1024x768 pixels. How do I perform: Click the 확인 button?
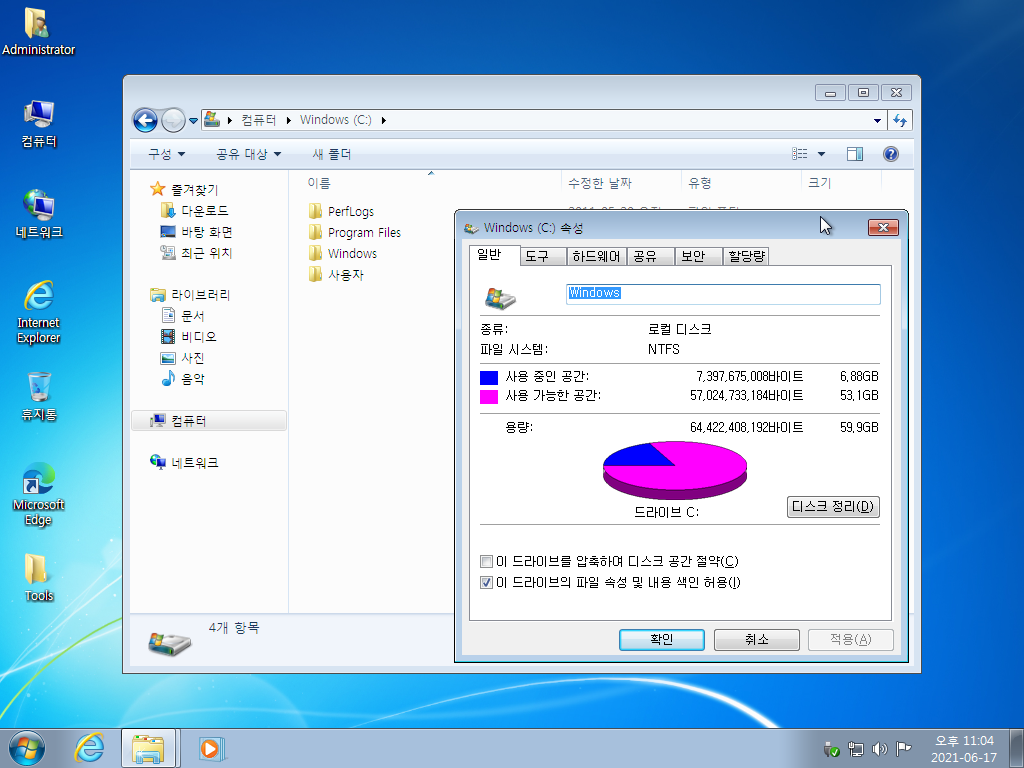[x=662, y=640]
